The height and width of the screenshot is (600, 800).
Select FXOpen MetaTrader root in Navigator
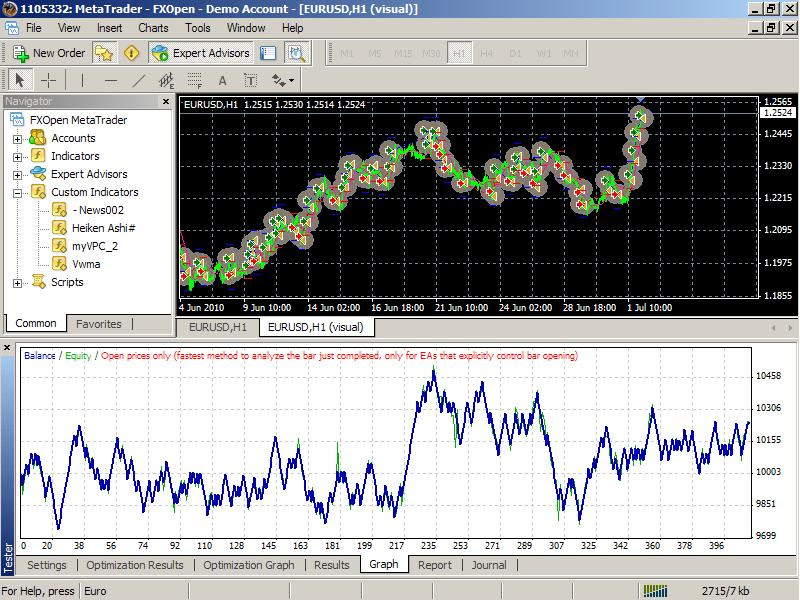click(x=78, y=120)
